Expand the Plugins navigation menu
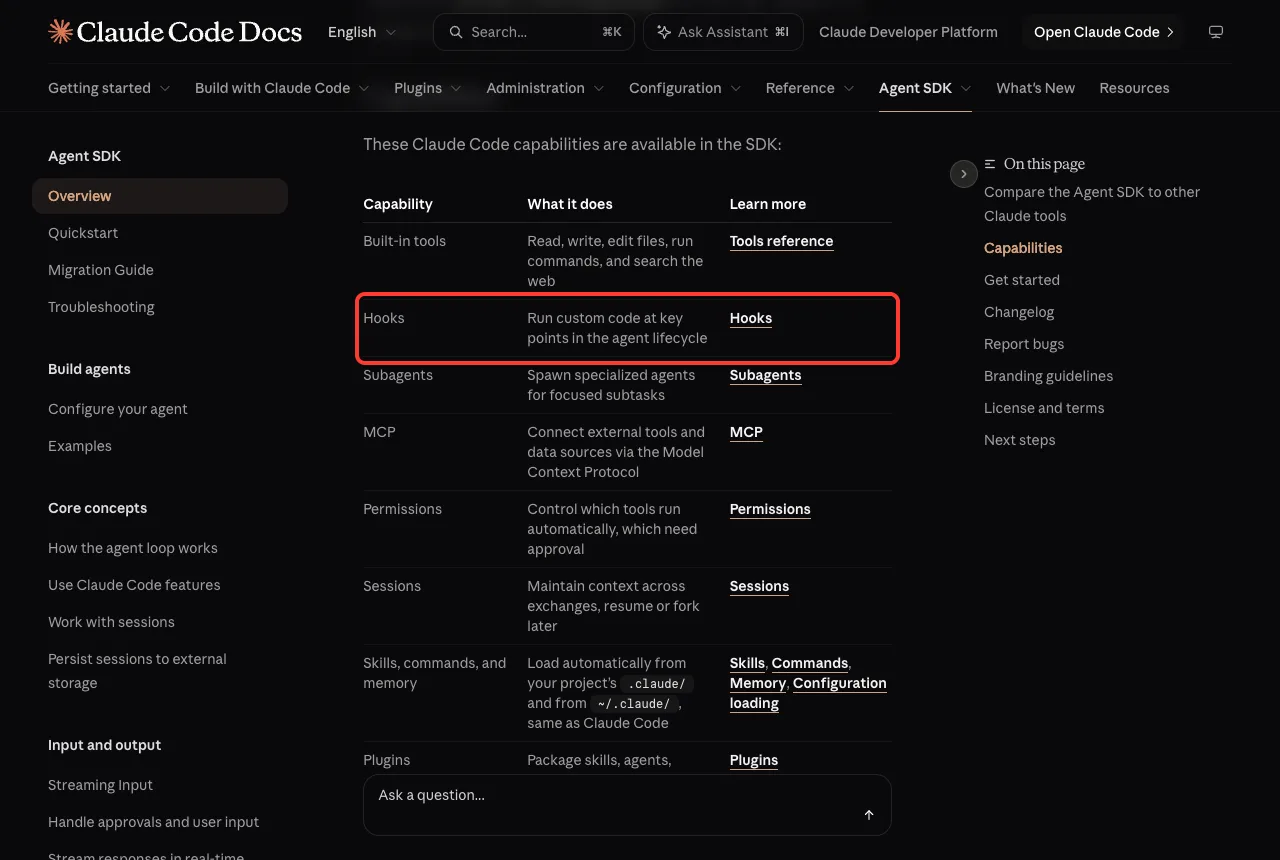The height and width of the screenshot is (860, 1280). pyautogui.click(x=428, y=88)
